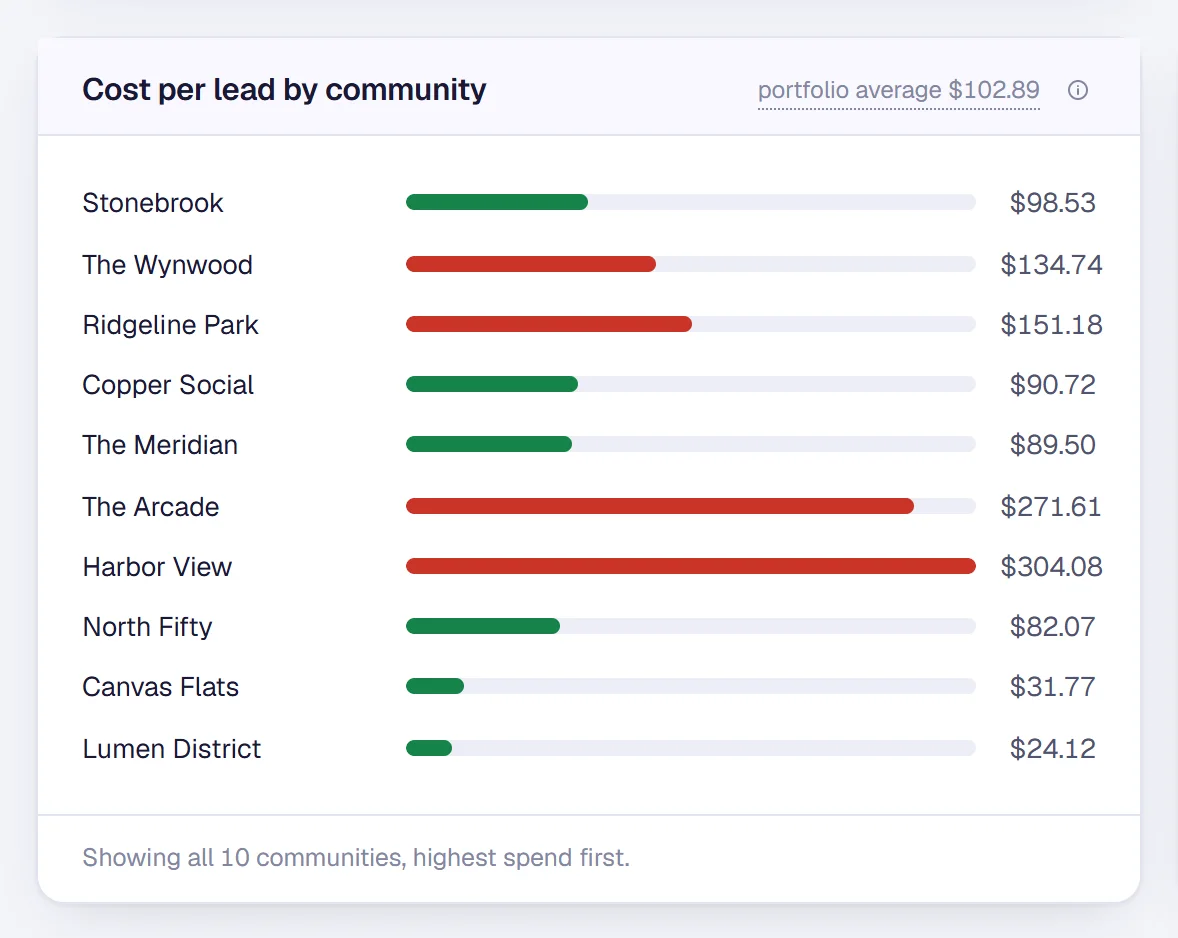This screenshot has height=938, width=1178.
Task: Select The Wynwood community label
Action: (168, 264)
